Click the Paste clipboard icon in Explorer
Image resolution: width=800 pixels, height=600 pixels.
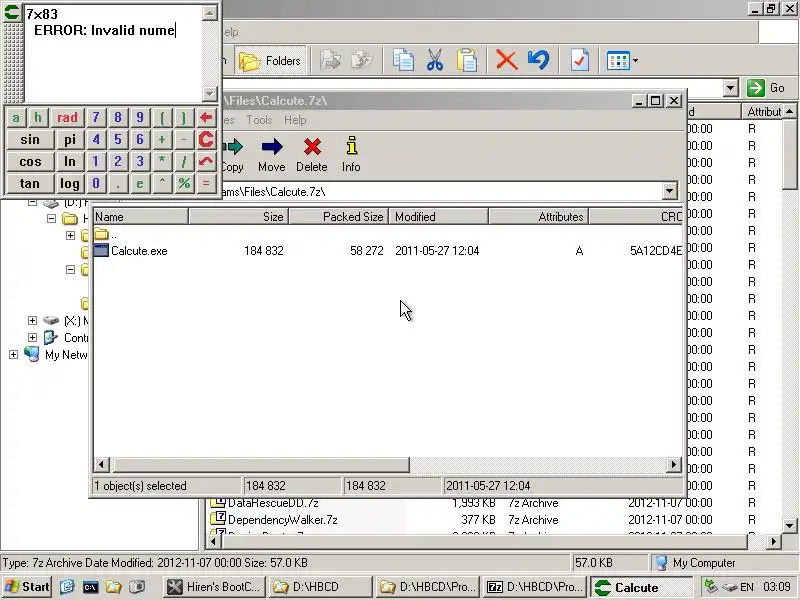[x=467, y=60]
